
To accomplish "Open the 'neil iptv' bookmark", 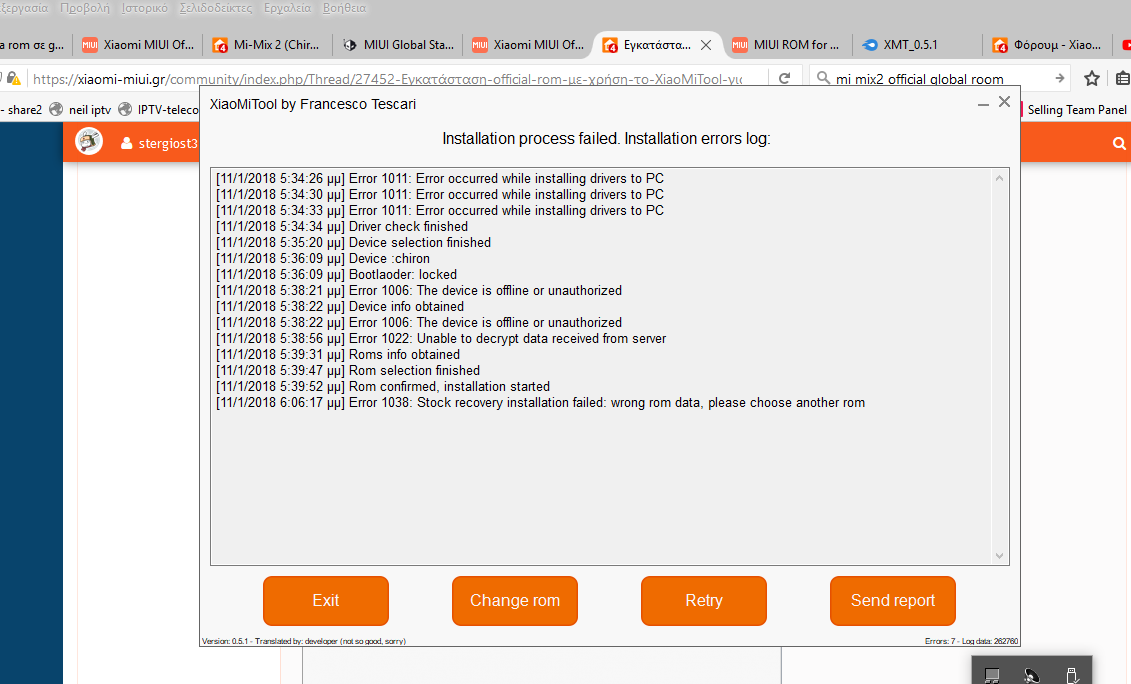I will [80, 110].
